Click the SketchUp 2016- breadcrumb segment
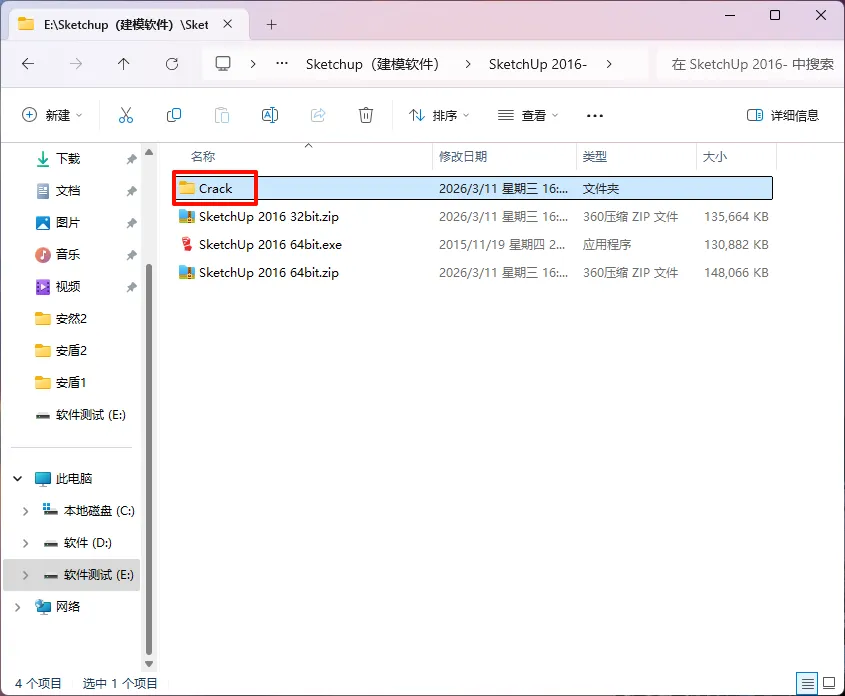This screenshot has height=696, width=845. 537,64
